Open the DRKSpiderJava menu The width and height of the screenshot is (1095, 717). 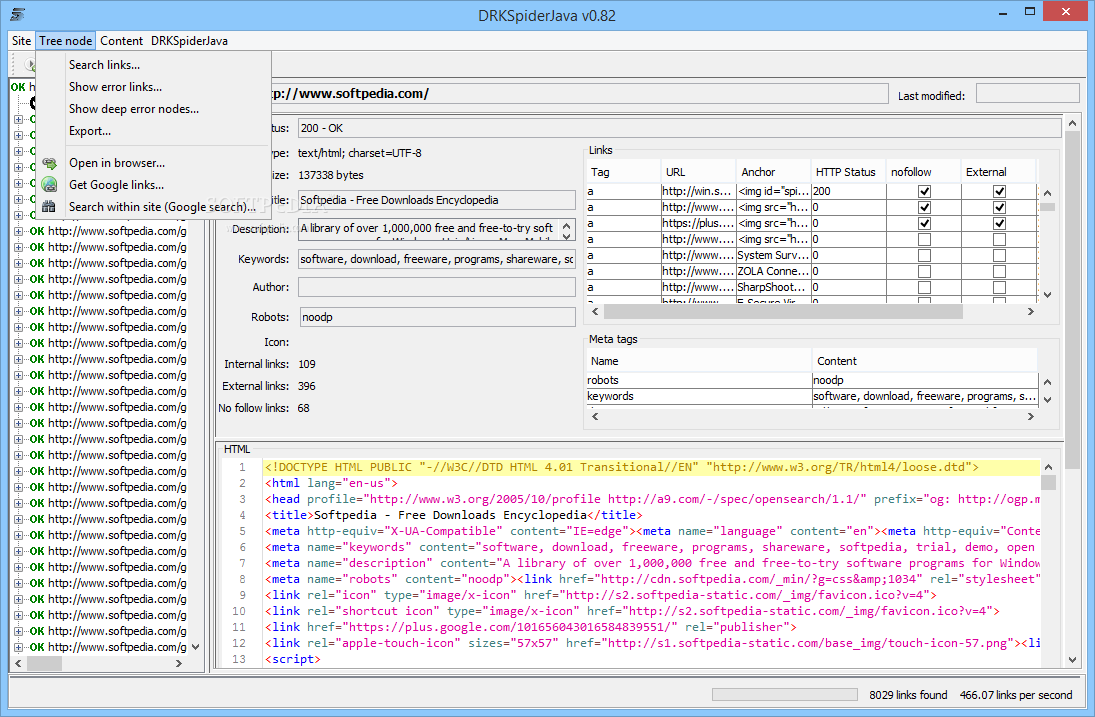coord(189,40)
